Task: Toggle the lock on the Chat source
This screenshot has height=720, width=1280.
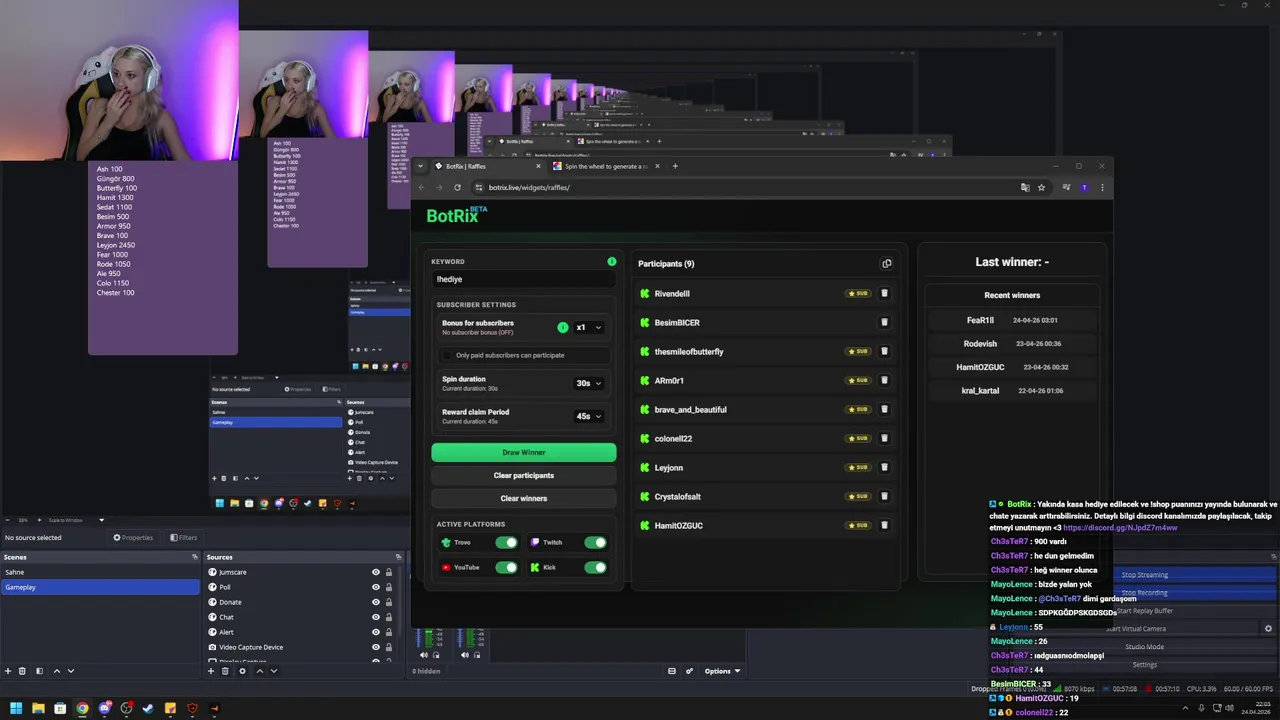Action: (x=388, y=617)
